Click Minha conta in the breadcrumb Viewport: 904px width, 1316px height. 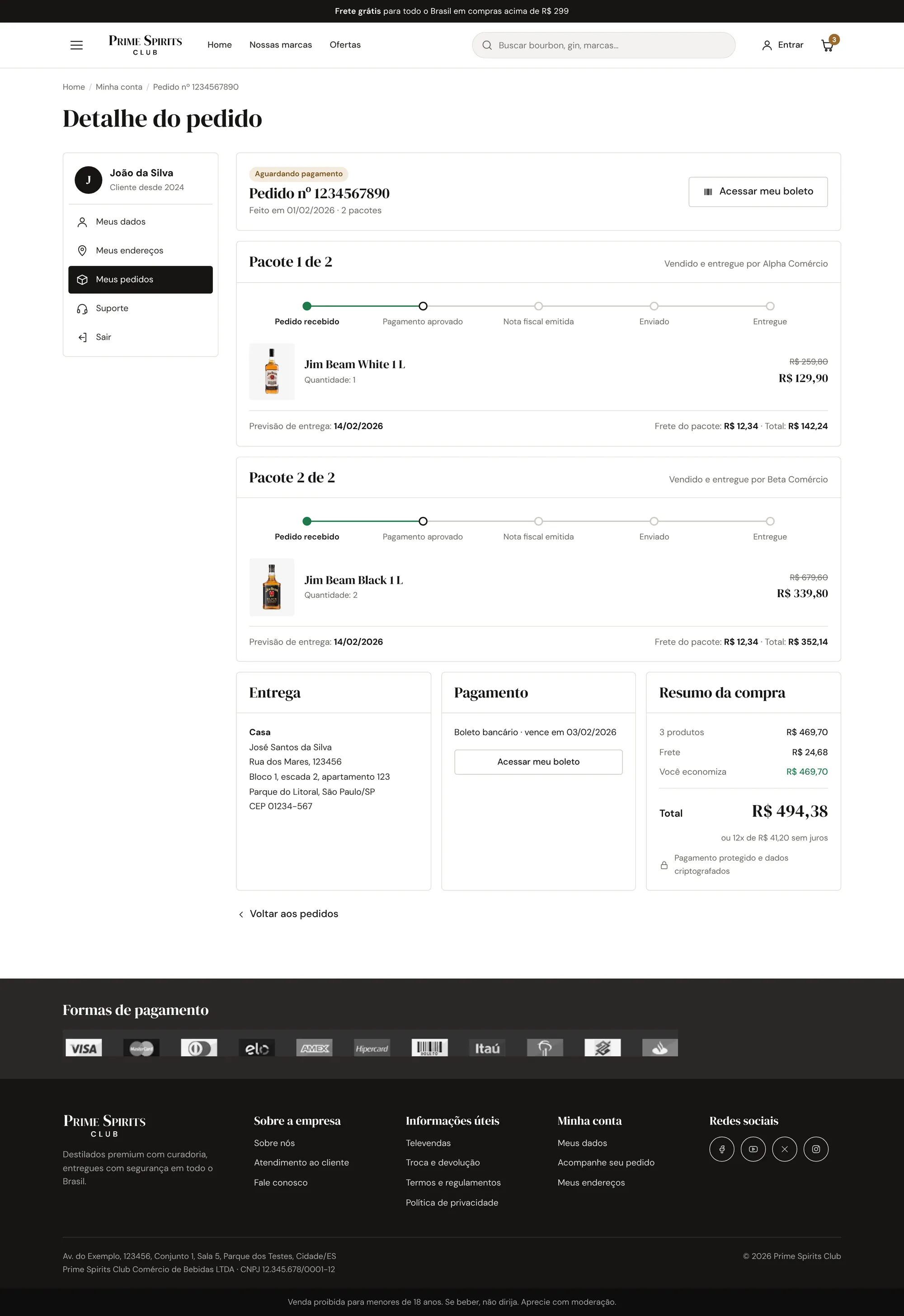click(119, 87)
